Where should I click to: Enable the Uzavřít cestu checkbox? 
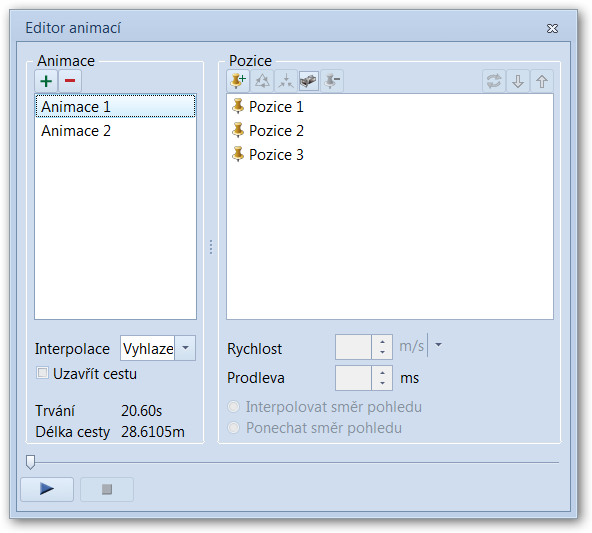click(42, 373)
